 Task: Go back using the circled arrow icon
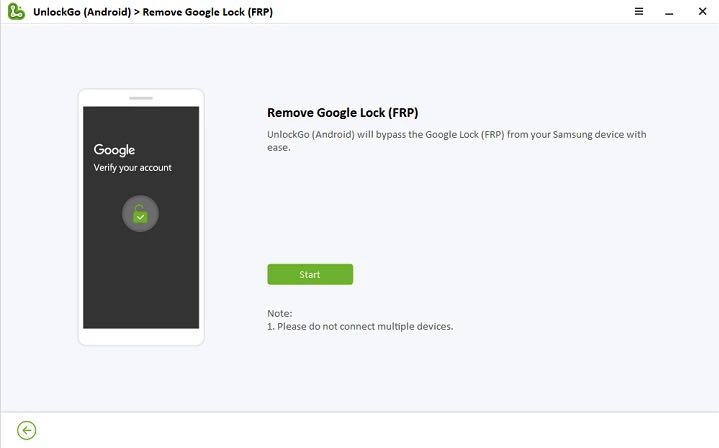(x=27, y=430)
